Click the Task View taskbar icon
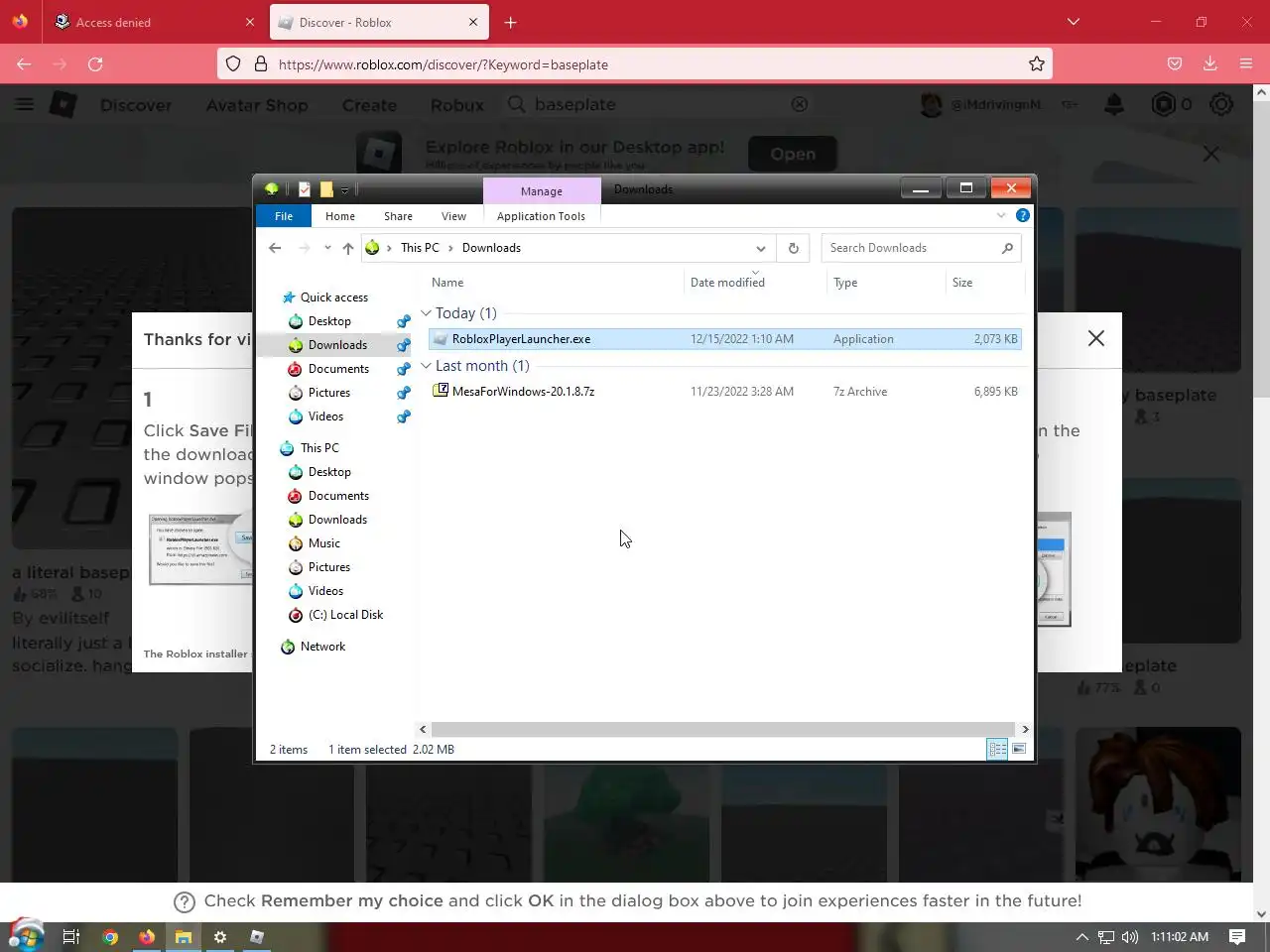Image resolution: width=1270 pixels, height=952 pixels. point(71,936)
